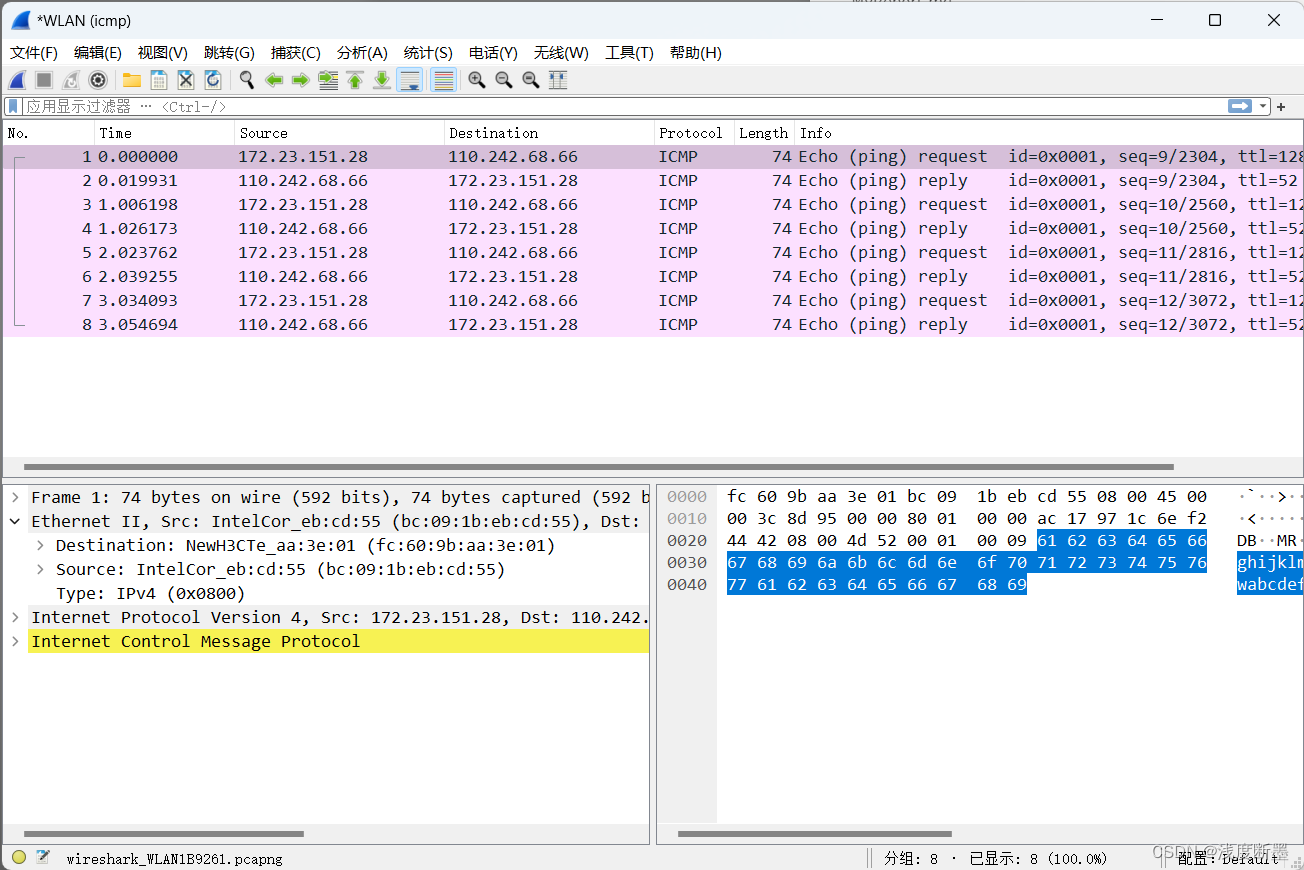Select packet 5 at time 2.023762

coord(652,253)
